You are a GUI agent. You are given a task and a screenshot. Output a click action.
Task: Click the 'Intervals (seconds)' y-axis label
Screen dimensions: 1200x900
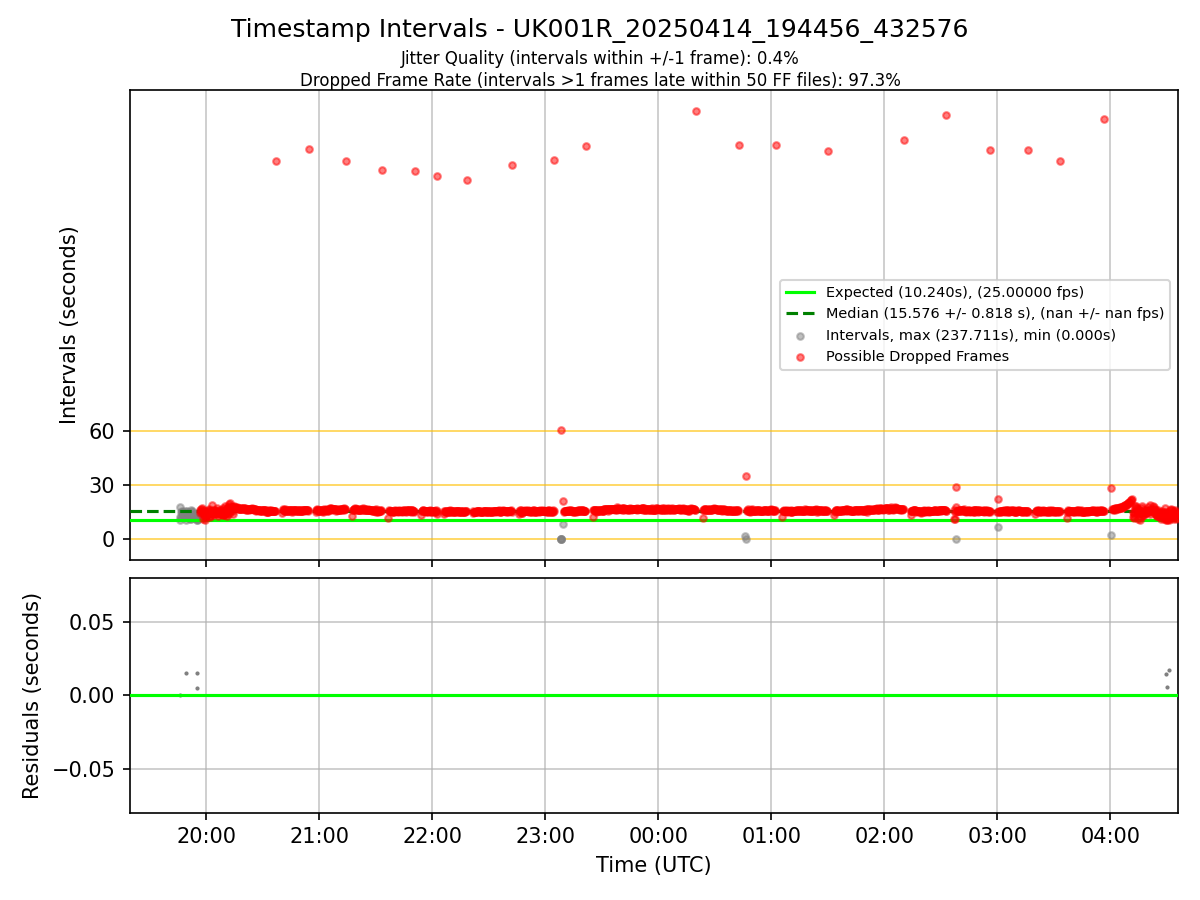pyautogui.click(x=68, y=325)
